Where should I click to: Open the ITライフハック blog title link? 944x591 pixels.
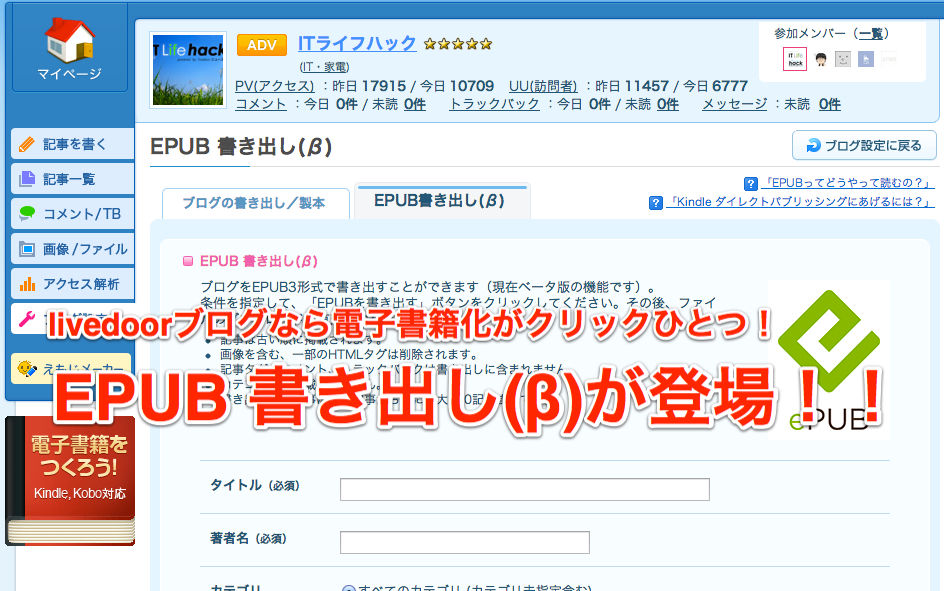[357, 43]
